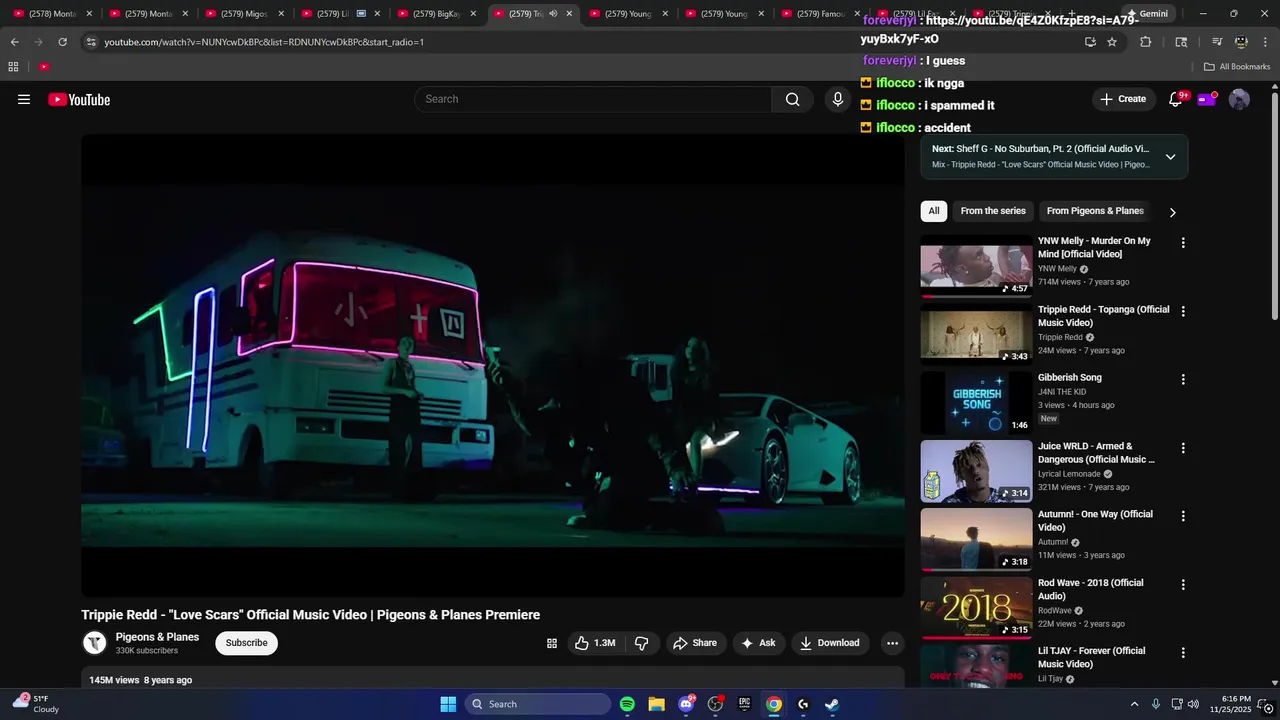Screen dimensions: 1280x720
Task: Open Pigeons & Planes channel name link
Action: click(x=157, y=637)
